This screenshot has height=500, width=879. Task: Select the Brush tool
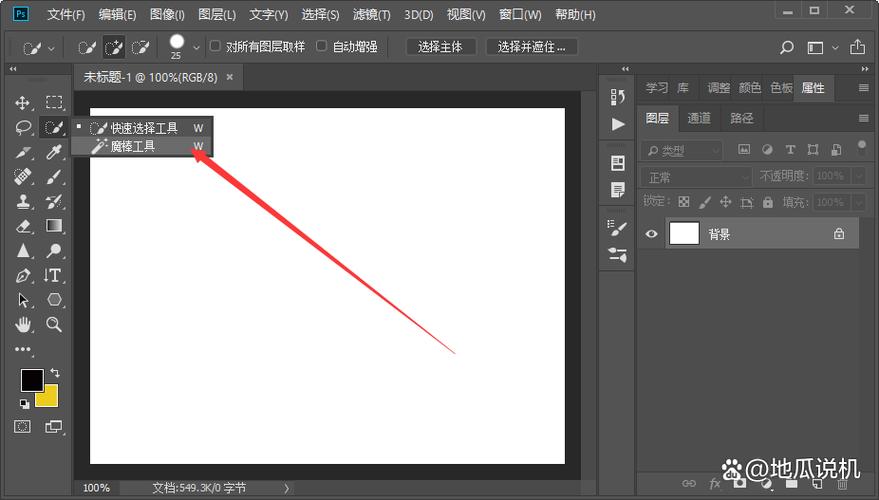[x=54, y=177]
